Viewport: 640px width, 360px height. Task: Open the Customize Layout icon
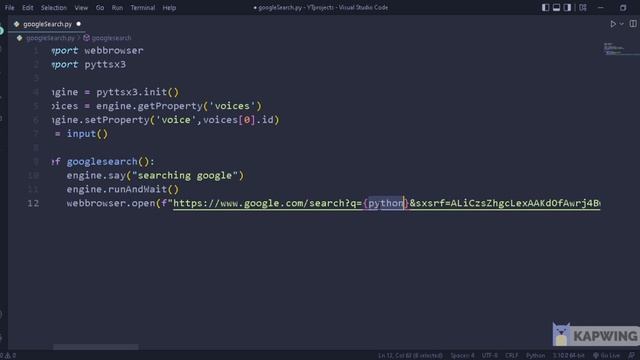point(583,7)
